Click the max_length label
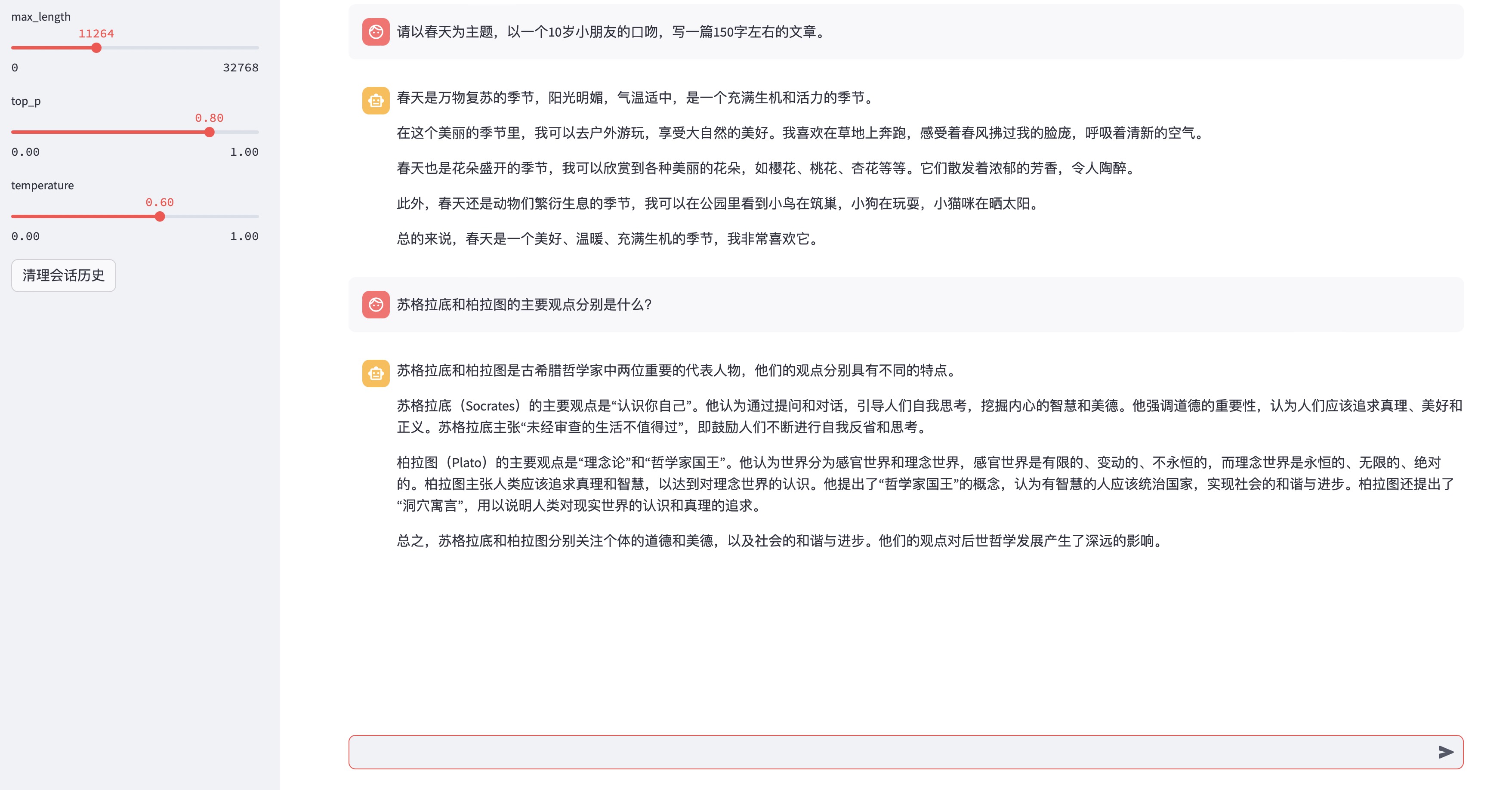 pos(40,16)
